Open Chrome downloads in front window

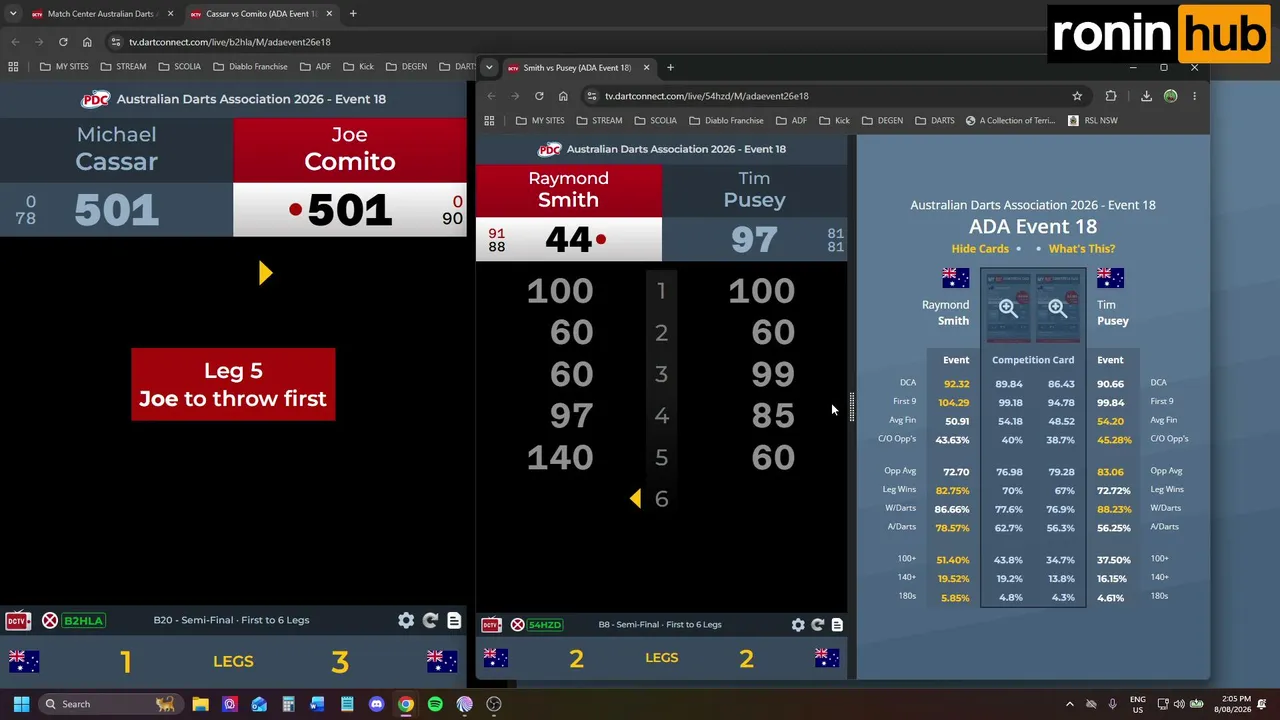[1146, 96]
